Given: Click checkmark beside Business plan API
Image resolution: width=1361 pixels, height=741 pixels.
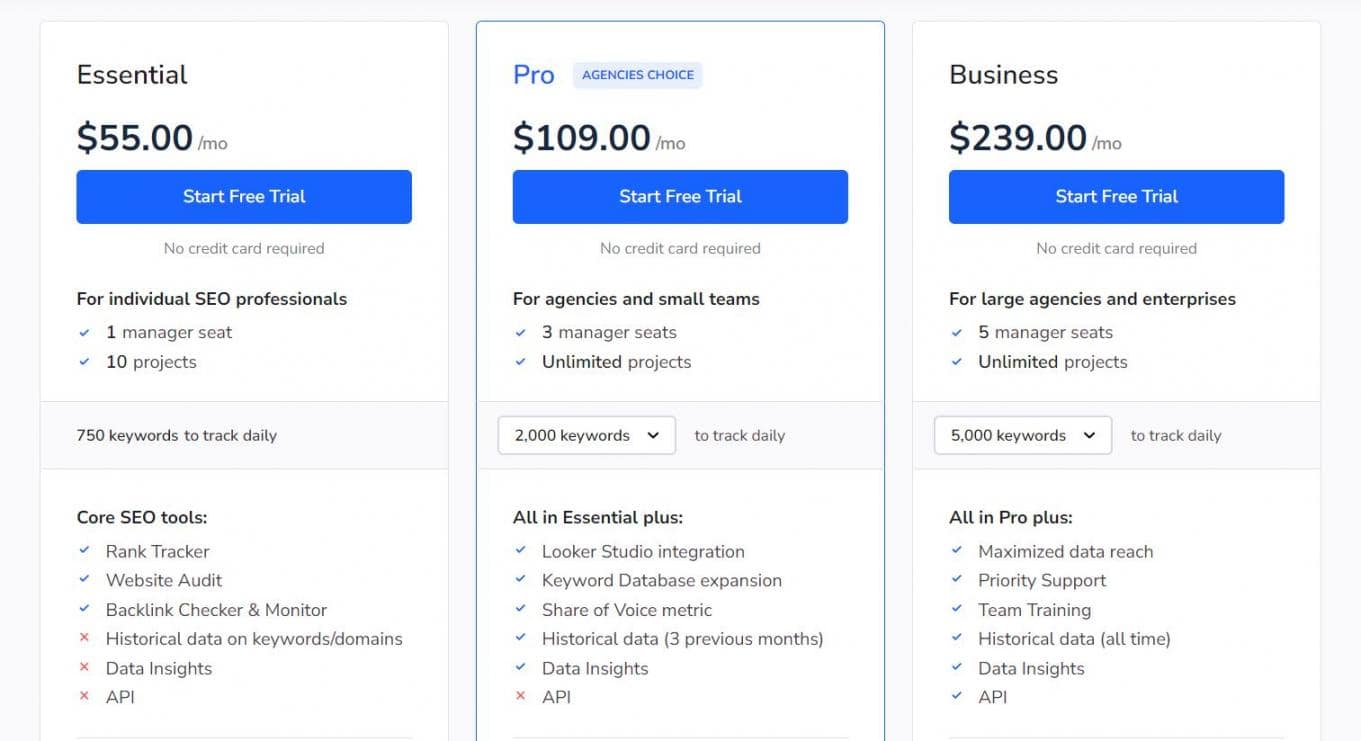Looking at the screenshot, I should coord(957,697).
